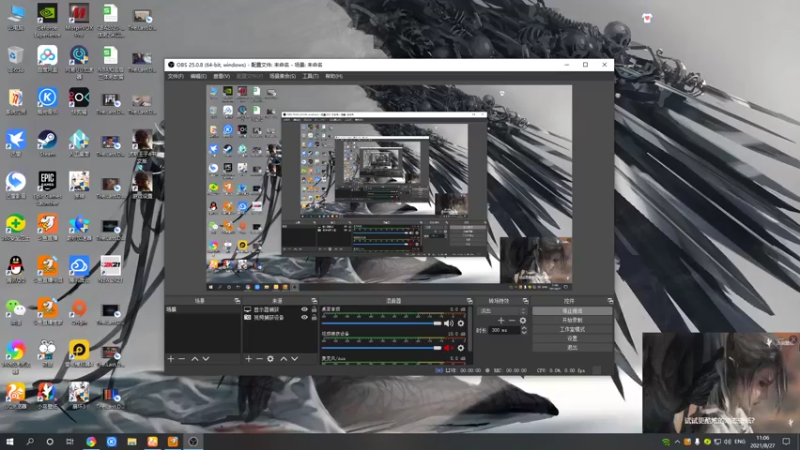Select the Steam desktop icon
Screen dimensions: 800x450
pos(47,143)
